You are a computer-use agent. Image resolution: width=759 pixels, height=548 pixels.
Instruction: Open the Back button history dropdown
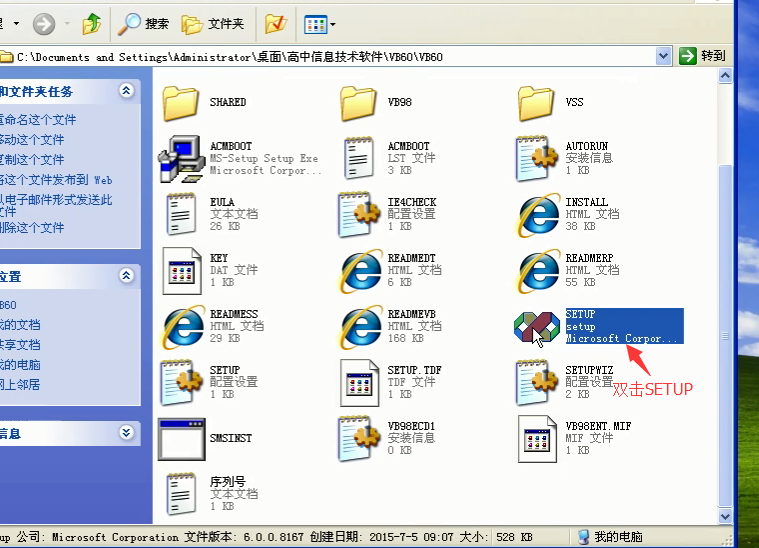pos(16,23)
